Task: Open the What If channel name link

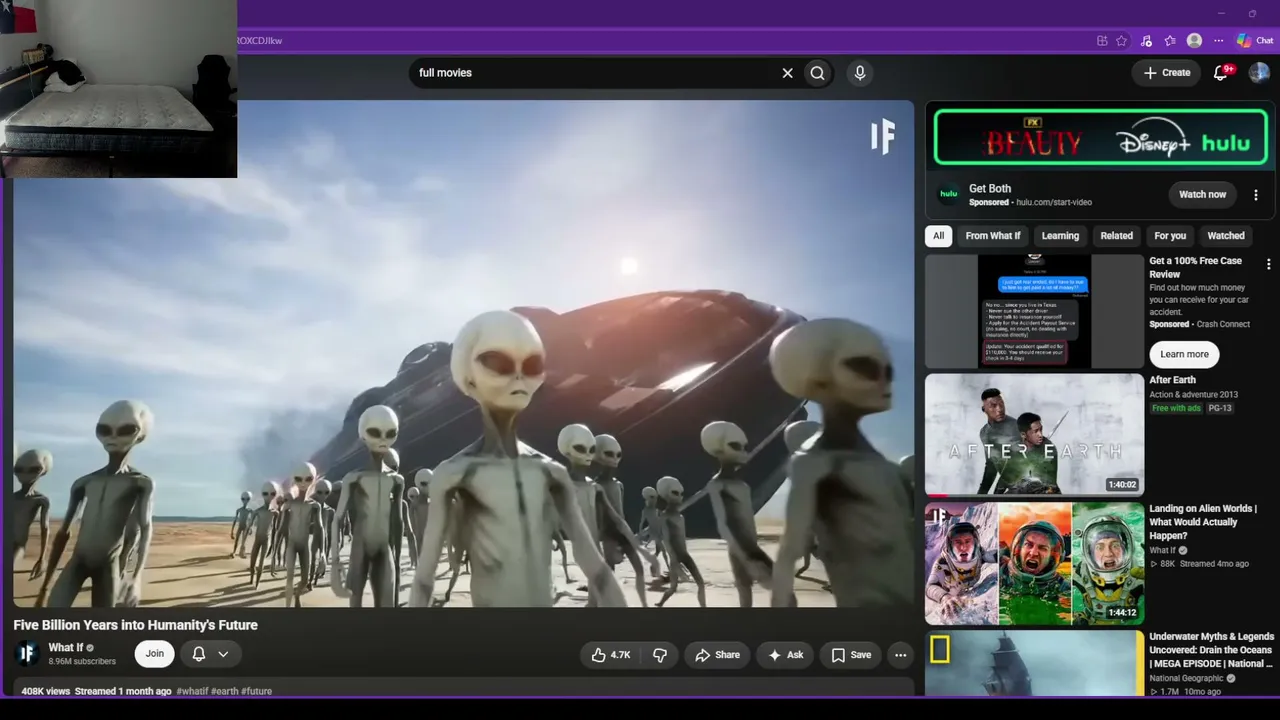Action: (66, 648)
